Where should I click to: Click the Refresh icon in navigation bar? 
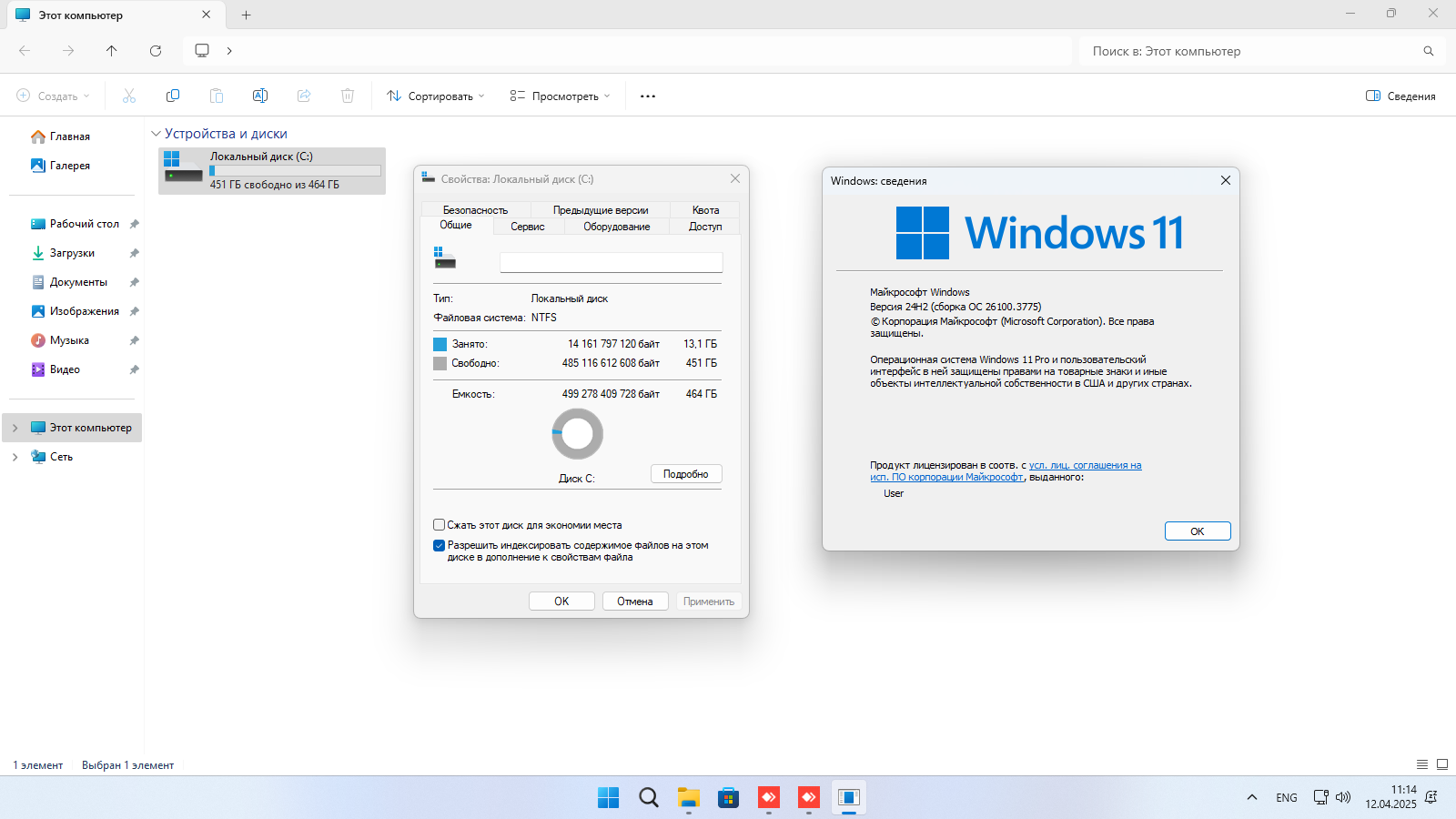(156, 51)
